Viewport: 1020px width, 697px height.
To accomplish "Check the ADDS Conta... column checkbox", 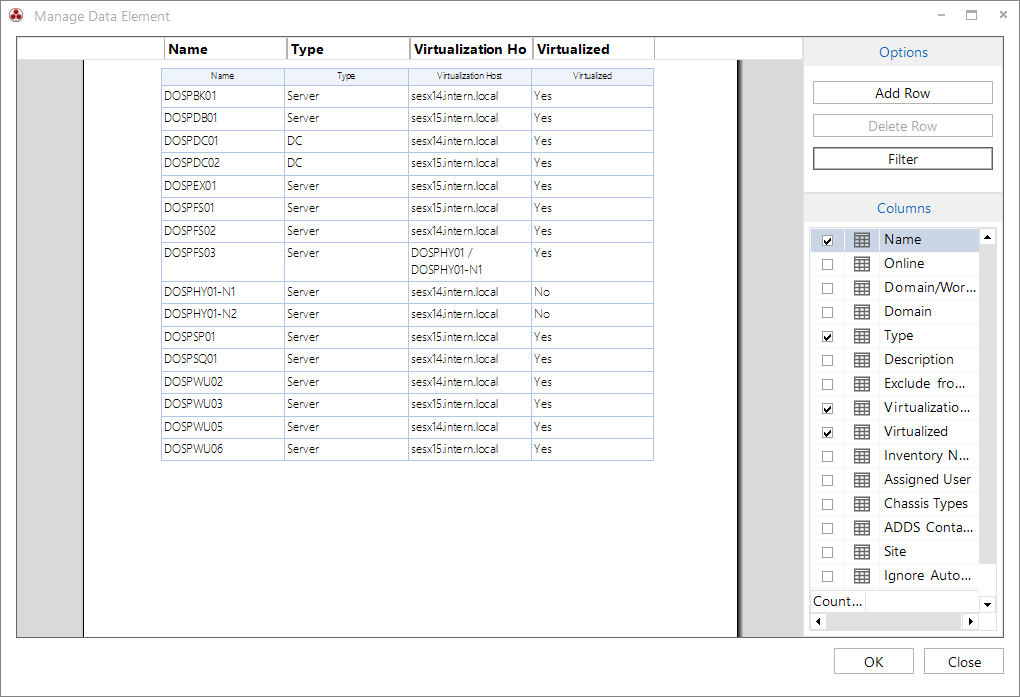I will coord(827,528).
